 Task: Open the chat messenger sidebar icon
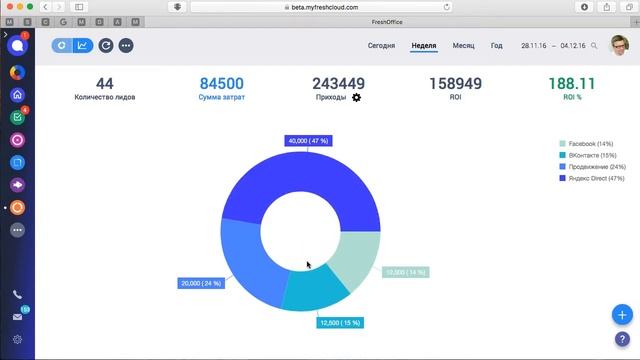(17, 45)
